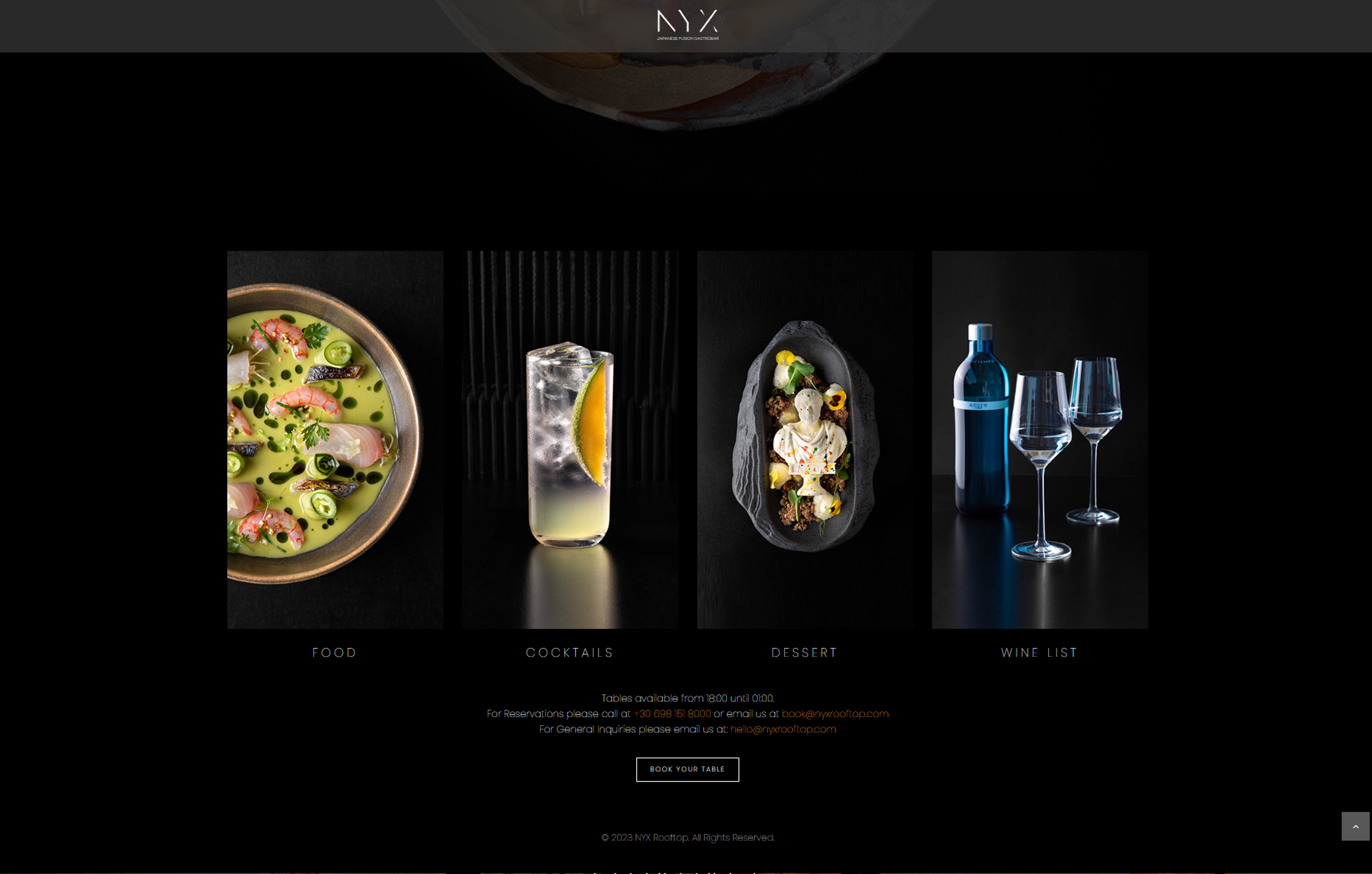Viewport: 1372px width, 874px height.
Task: Open the Food menu thumbnail image
Action: click(x=335, y=440)
